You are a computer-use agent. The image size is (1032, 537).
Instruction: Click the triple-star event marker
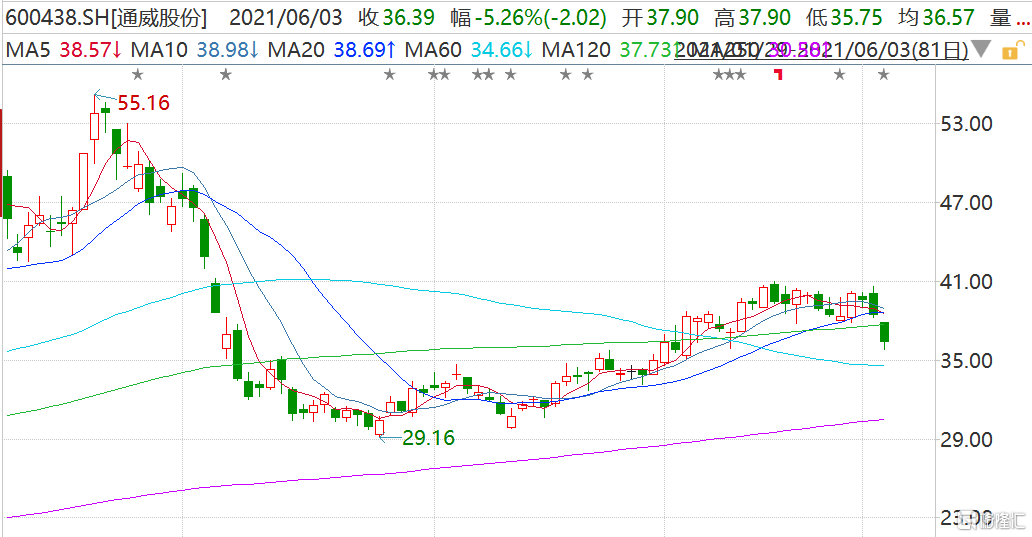coord(730,75)
